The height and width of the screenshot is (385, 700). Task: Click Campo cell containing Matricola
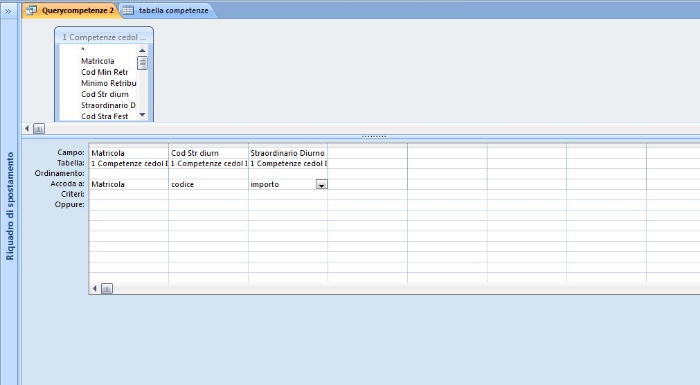129,153
